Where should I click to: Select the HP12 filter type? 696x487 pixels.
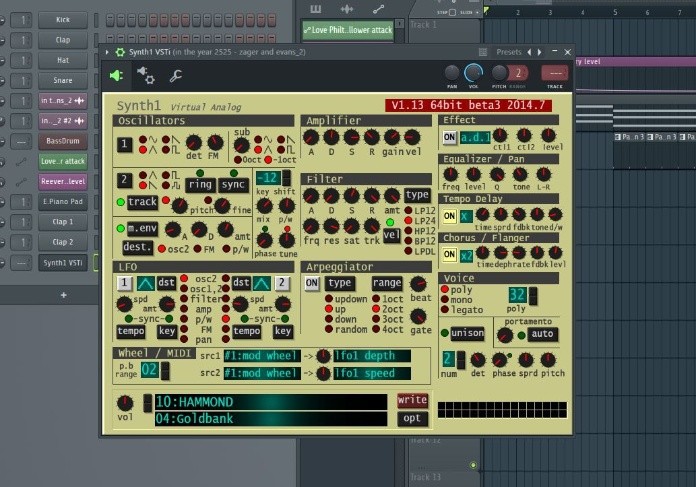click(x=408, y=231)
